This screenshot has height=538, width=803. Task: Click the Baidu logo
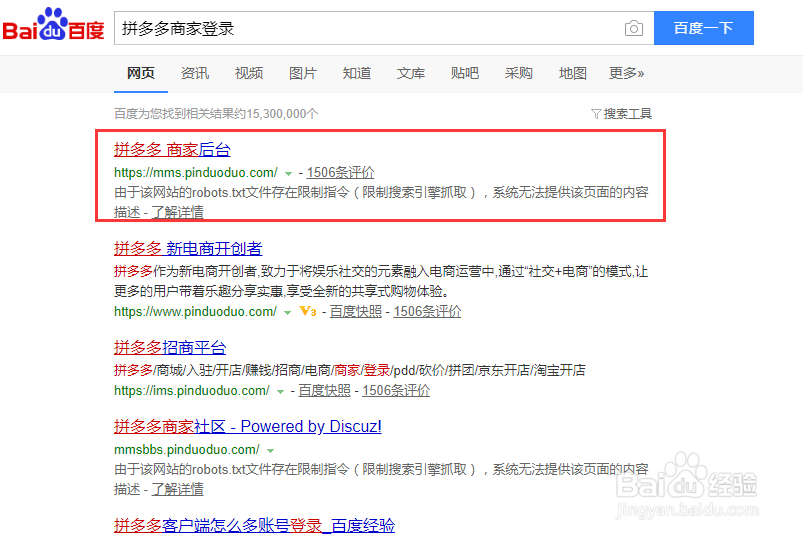tap(53, 25)
